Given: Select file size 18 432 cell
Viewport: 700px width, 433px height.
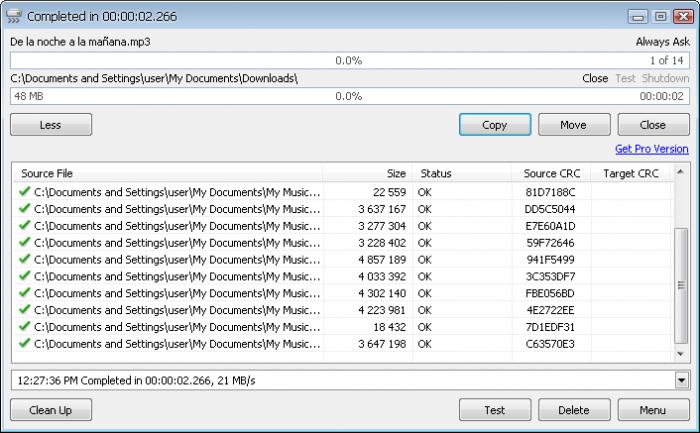Looking at the screenshot, I should 389,327.
